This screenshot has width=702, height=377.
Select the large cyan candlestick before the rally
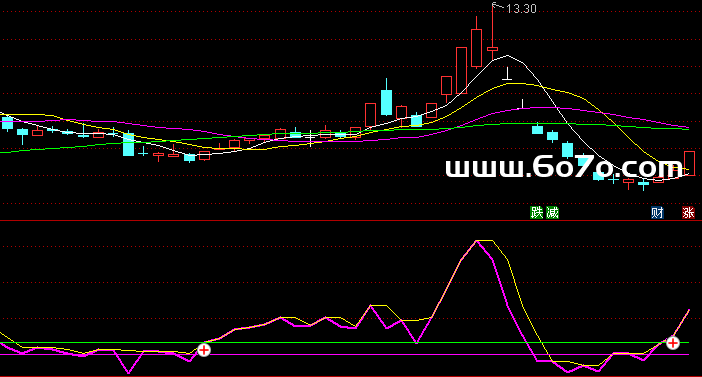[386, 103]
